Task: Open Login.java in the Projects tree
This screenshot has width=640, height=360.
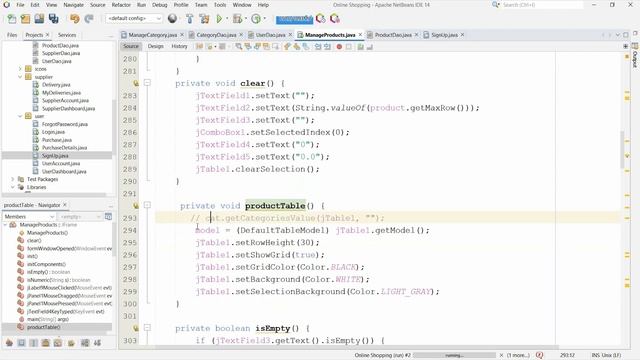Action: coord(53,132)
